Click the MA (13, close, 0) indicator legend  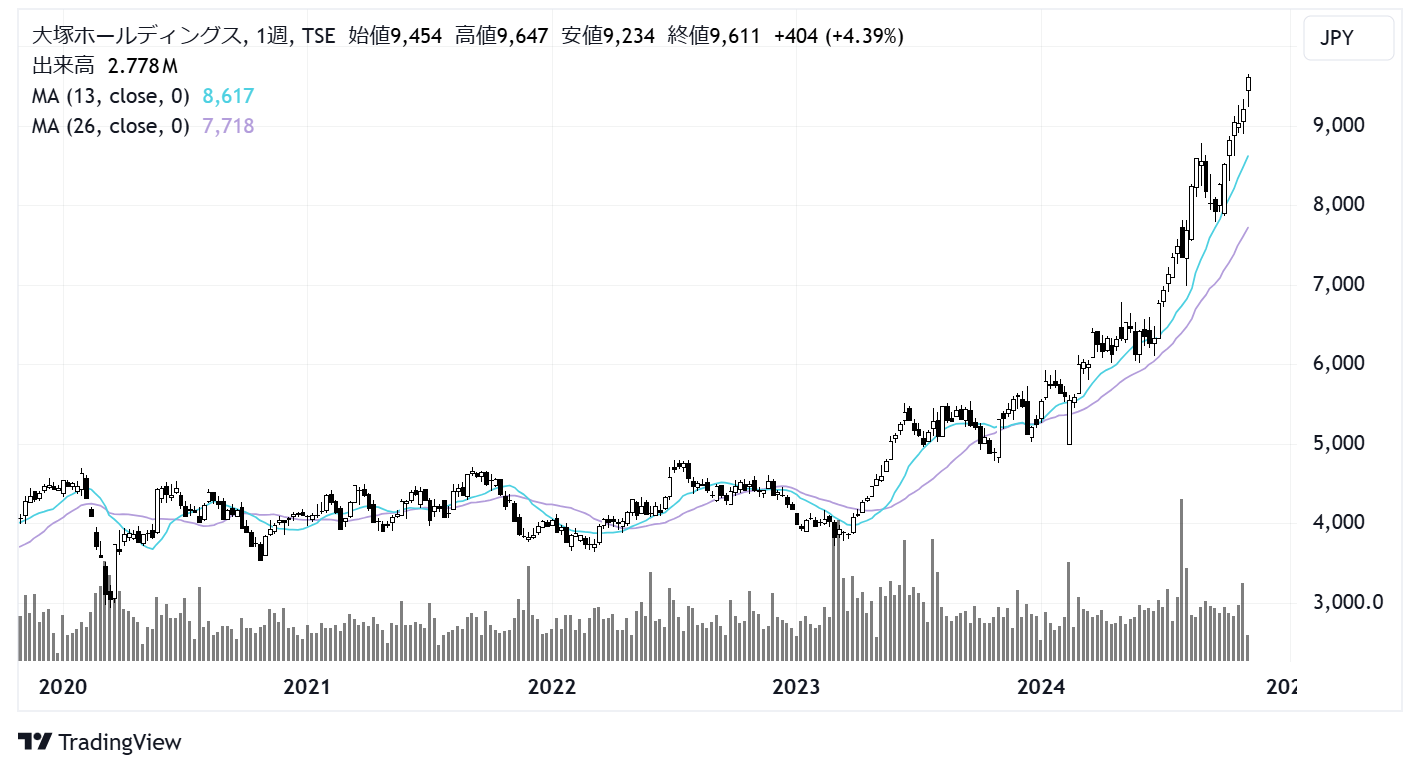[111, 96]
